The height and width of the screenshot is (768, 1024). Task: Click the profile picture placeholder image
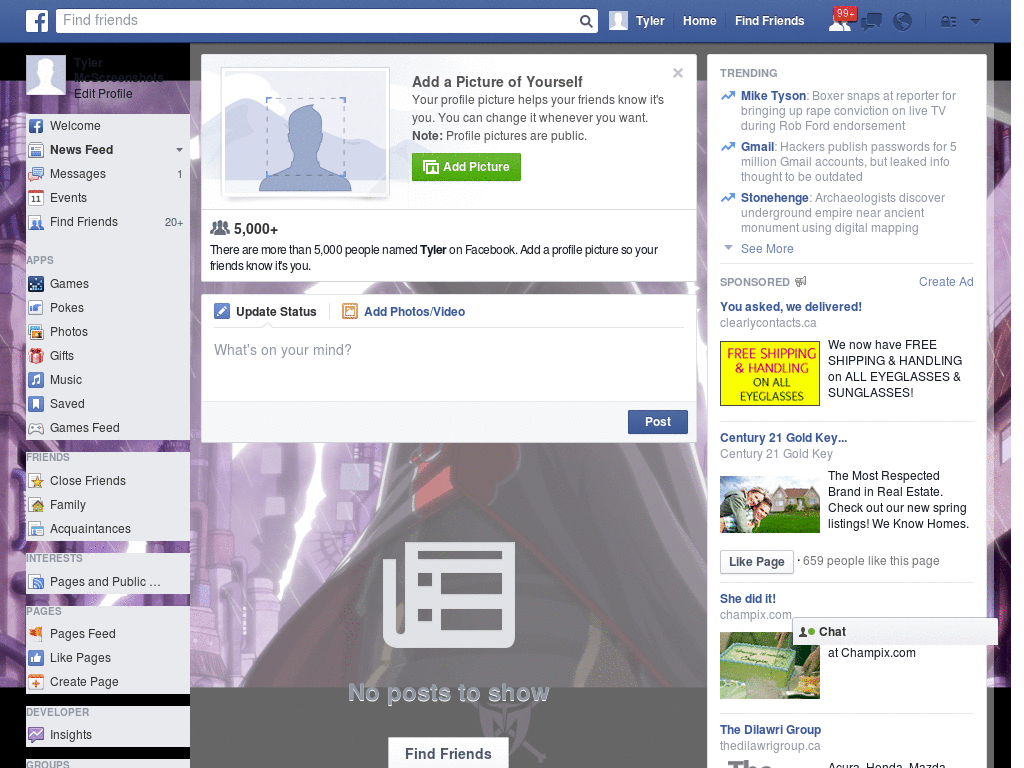point(306,133)
